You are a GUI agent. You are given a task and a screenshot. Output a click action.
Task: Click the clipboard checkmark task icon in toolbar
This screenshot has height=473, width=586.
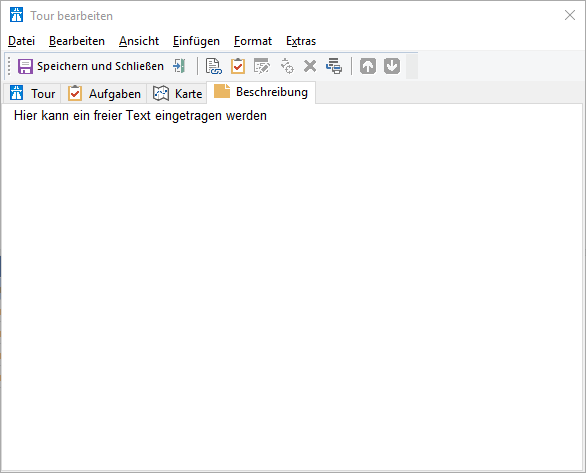pyautogui.click(x=238, y=66)
